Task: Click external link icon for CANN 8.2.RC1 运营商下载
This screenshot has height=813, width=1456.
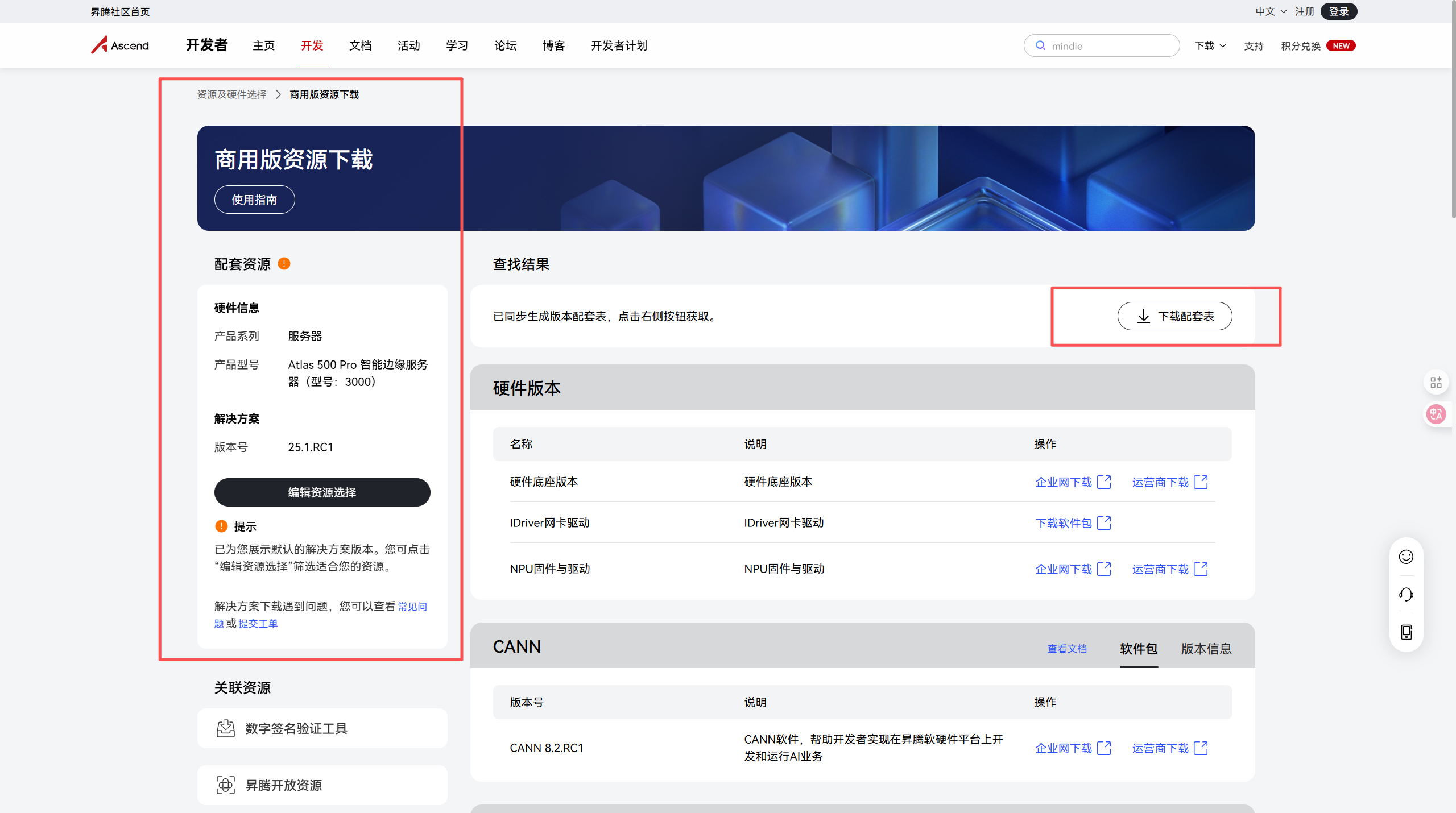Action: [1201, 748]
